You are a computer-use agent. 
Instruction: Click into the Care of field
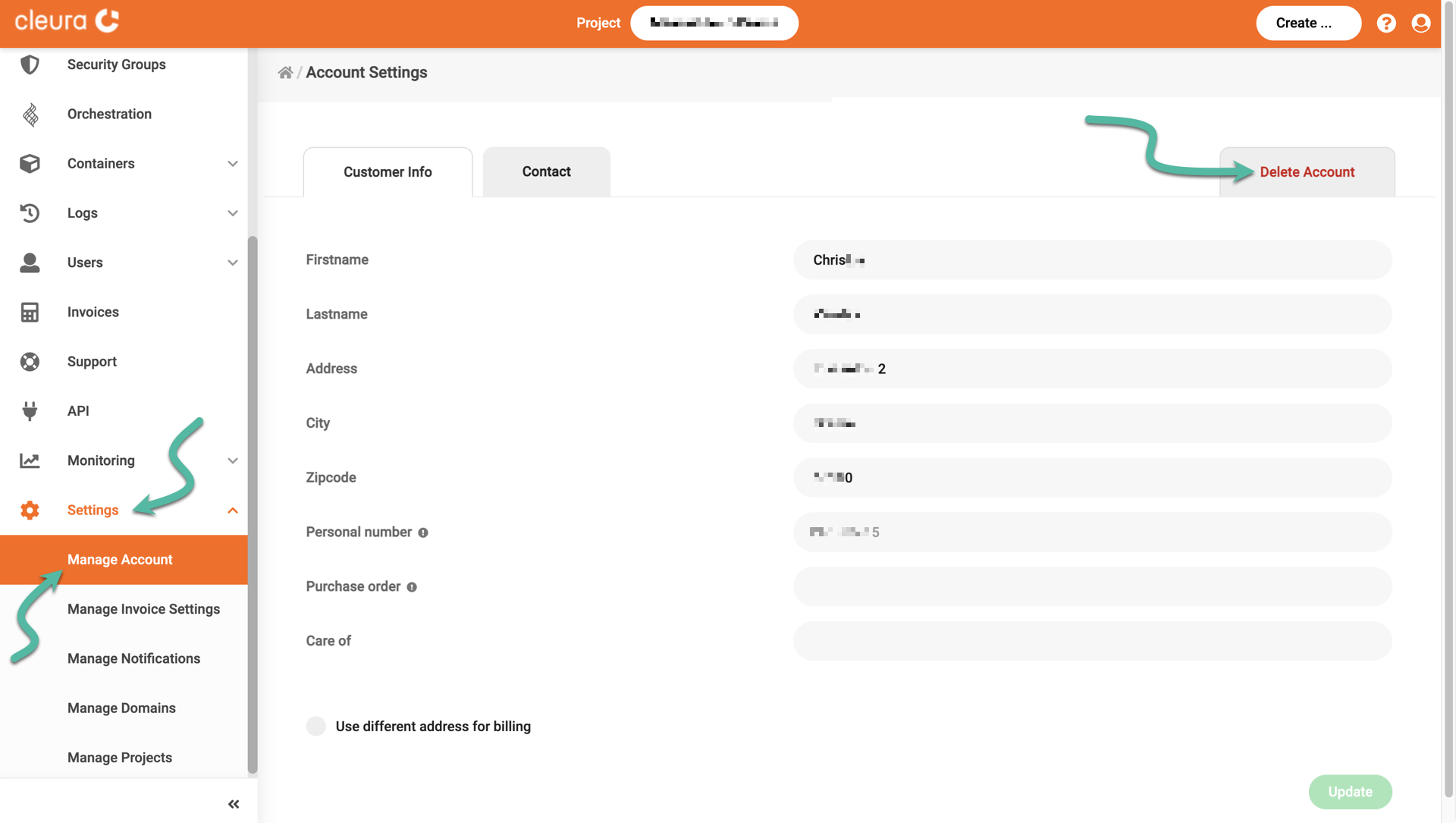point(1092,642)
